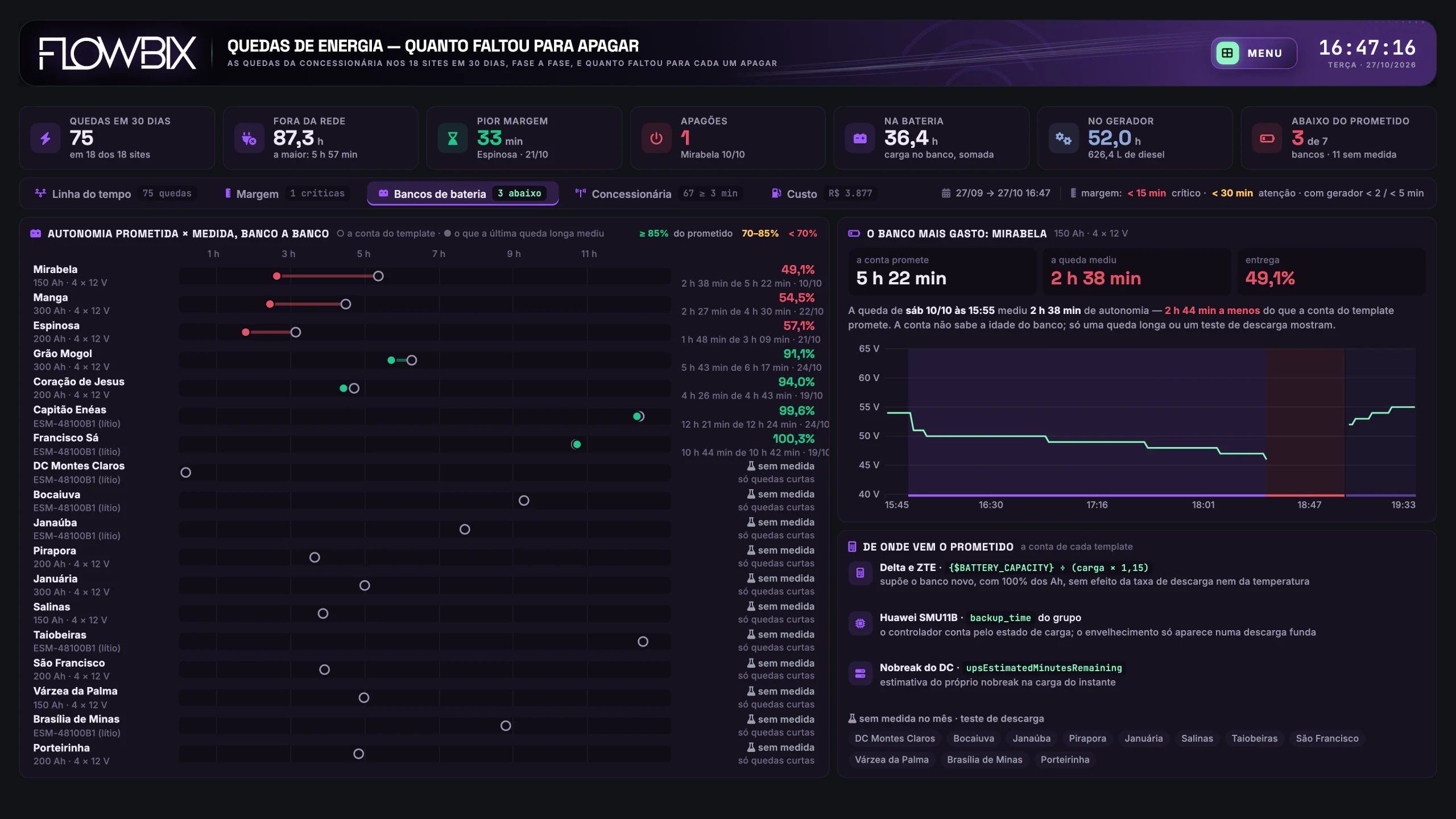Click the calendar icon by the date range

(x=946, y=193)
